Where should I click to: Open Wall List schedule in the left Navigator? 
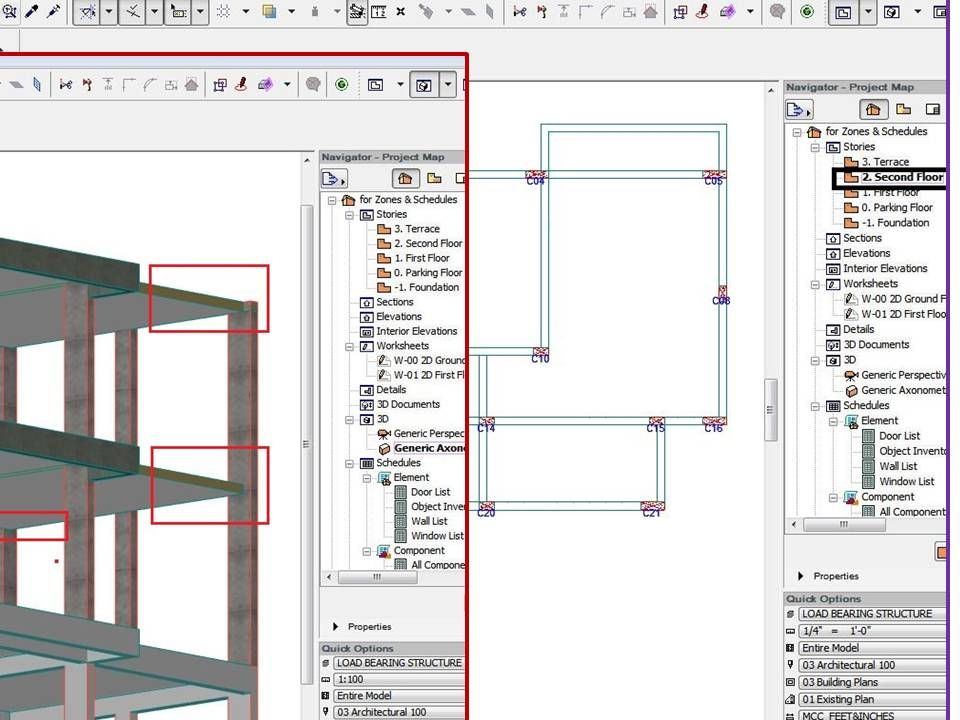point(429,521)
